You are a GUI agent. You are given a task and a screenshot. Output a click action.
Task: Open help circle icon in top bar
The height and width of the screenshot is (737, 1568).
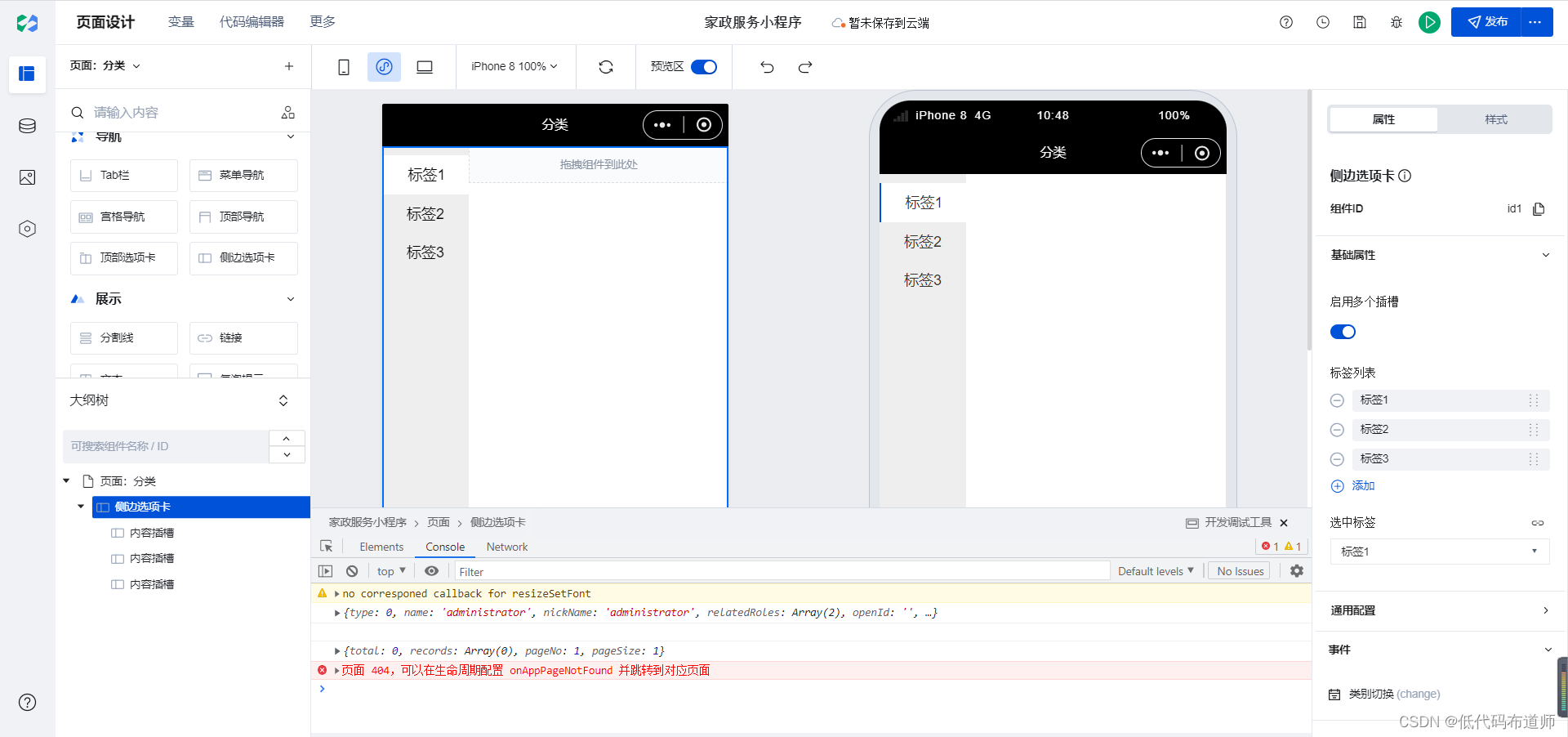click(1286, 22)
